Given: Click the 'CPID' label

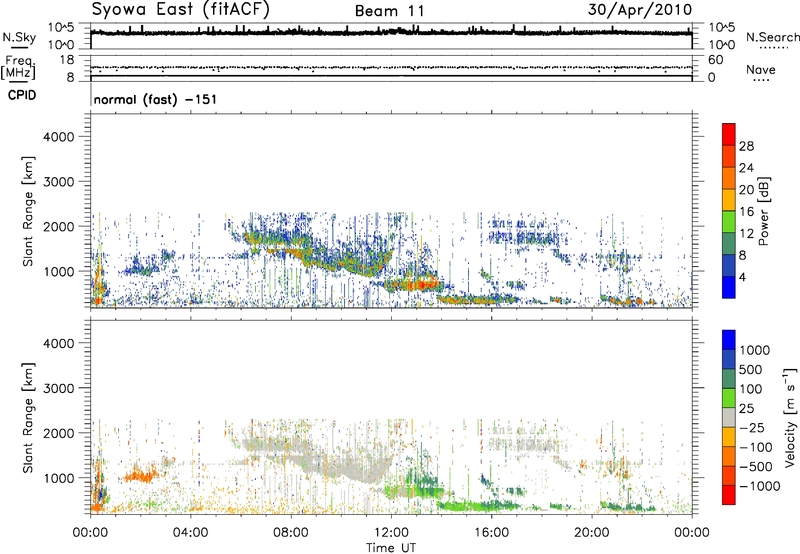Looking at the screenshot, I should click(22, 95).
